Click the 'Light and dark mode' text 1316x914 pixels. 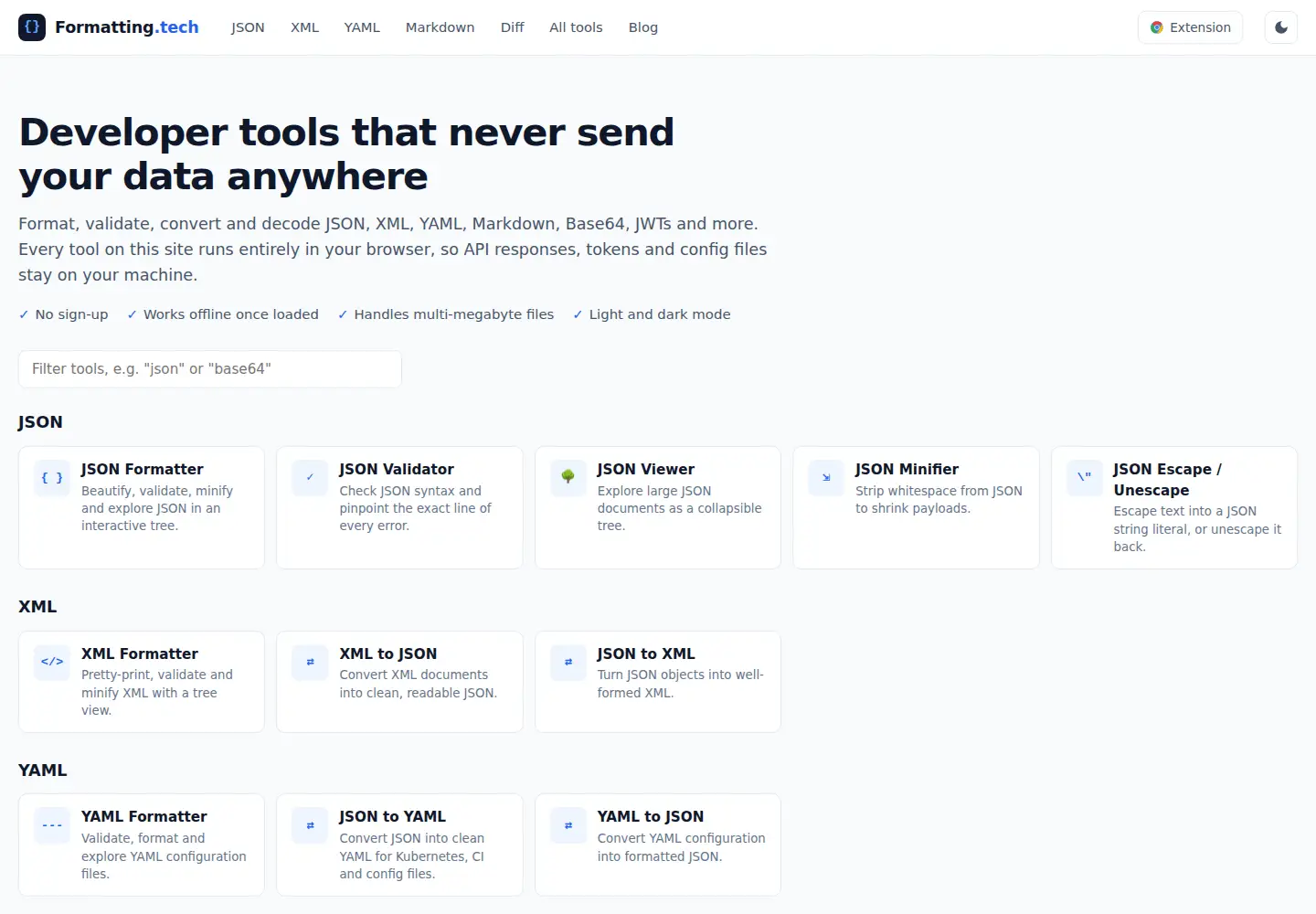tap(660, 314)
